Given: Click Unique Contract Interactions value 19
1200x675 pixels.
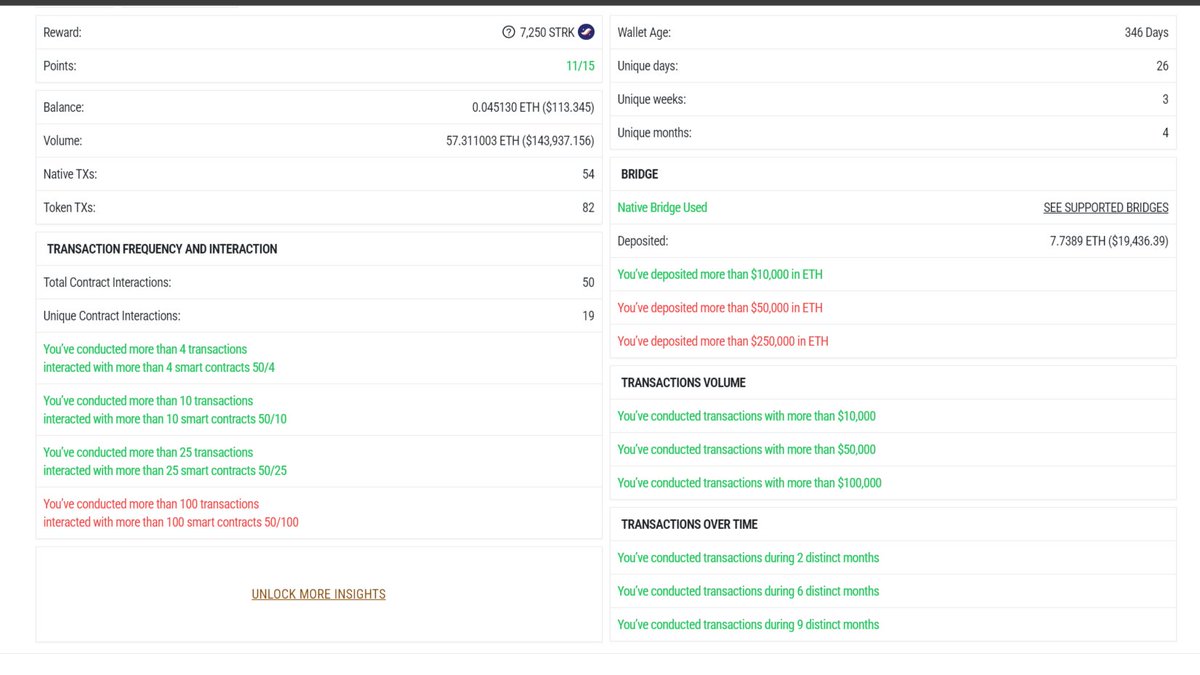Looking at the screenshot, I should (588, 316).
